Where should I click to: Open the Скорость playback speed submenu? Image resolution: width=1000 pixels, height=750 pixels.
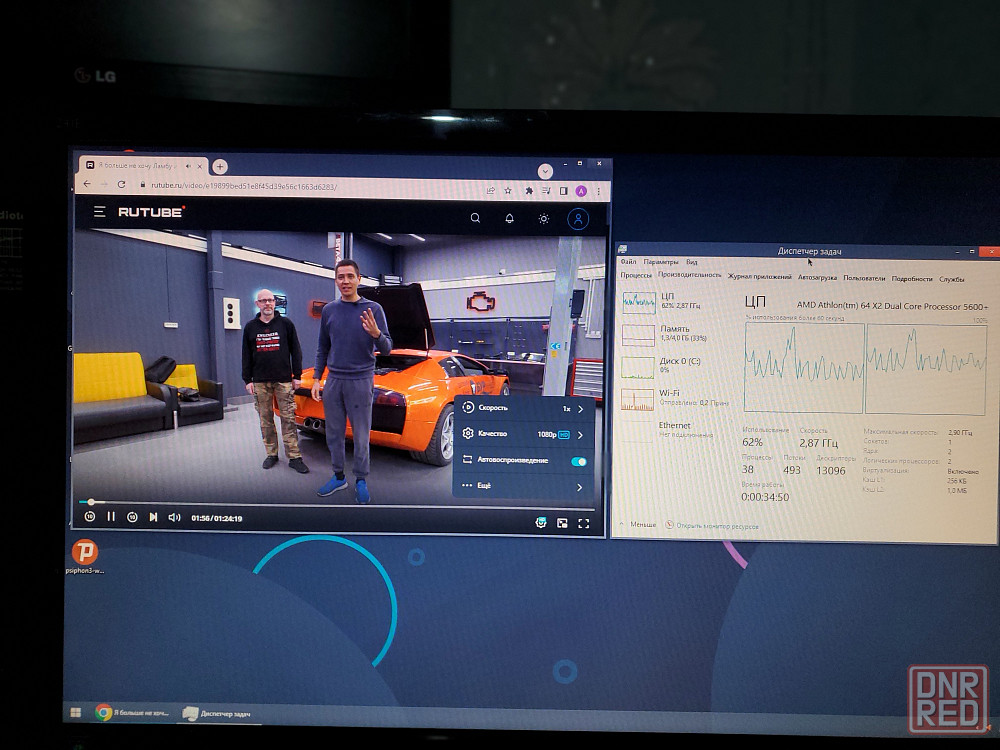pyautogui.click(x=524, y=408)
